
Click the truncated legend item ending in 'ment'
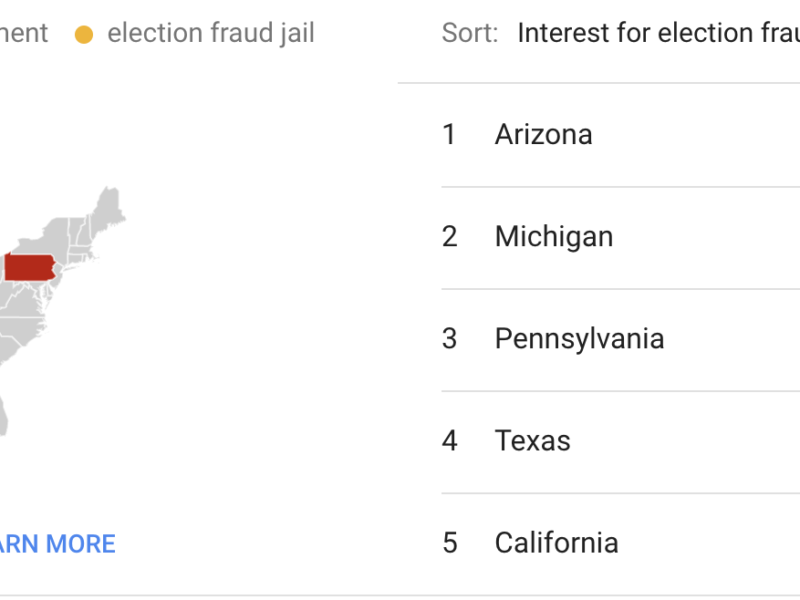click(22, 33)
